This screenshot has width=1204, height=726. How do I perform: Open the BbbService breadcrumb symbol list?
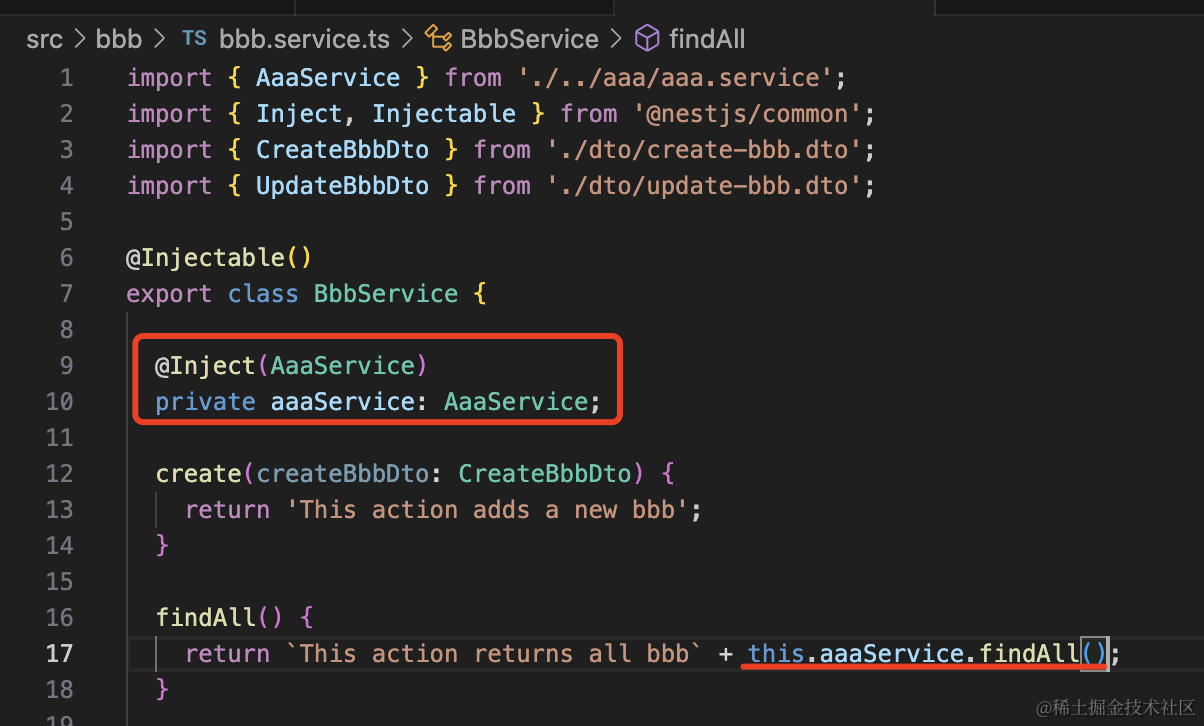tap(529, 39)
